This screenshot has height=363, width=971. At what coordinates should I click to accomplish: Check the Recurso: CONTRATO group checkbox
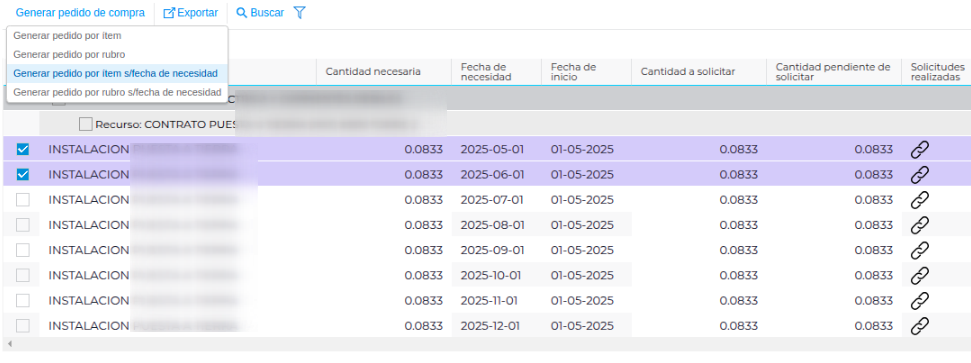pyautogui.click(x=85, y=125)
